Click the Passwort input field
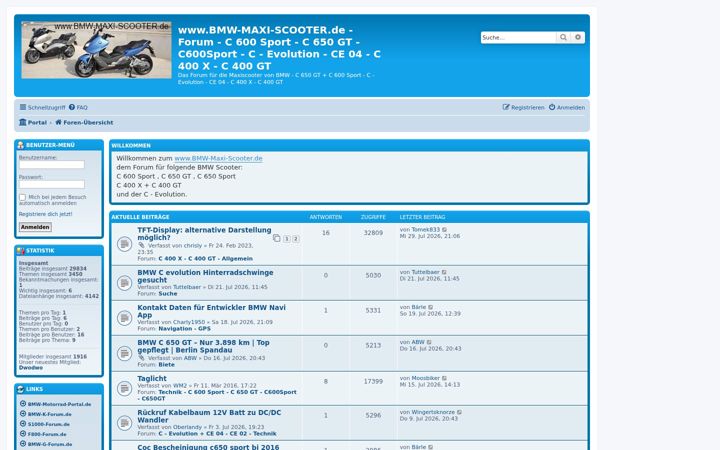This screenshot has width=720, height=450. (x=51, y=184)
